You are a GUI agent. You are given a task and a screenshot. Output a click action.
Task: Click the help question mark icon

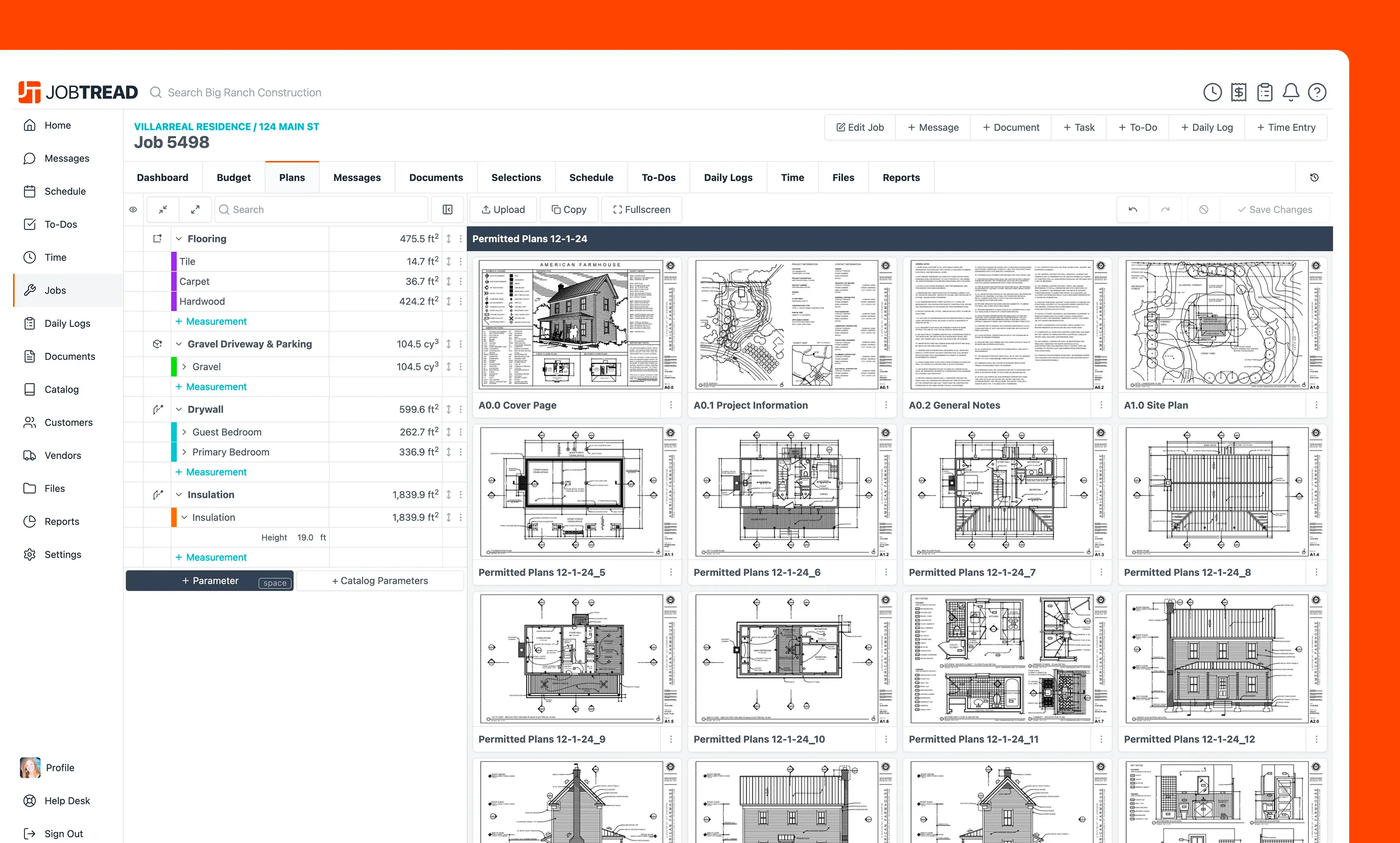coord(1316,93)
